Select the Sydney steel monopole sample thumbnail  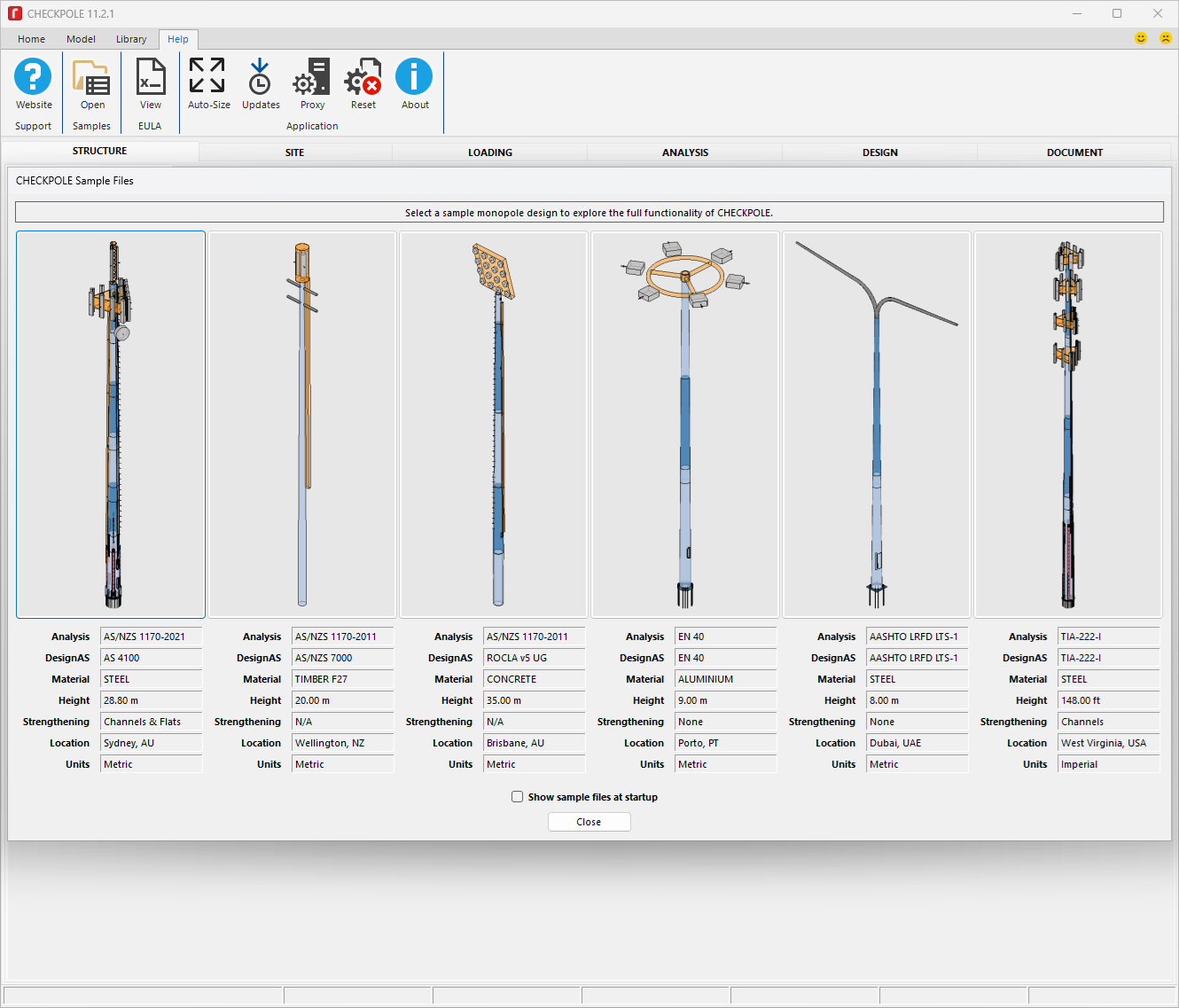pos(111,425)
